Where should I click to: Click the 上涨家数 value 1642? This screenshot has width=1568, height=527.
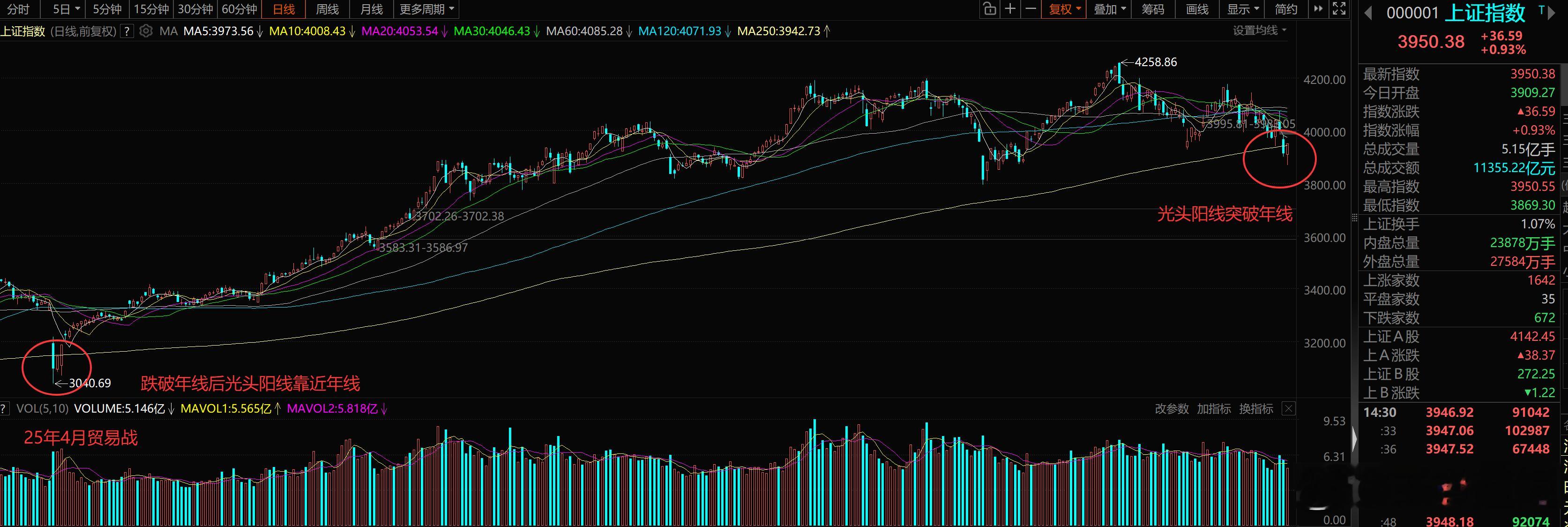[x=1541, y=280]
